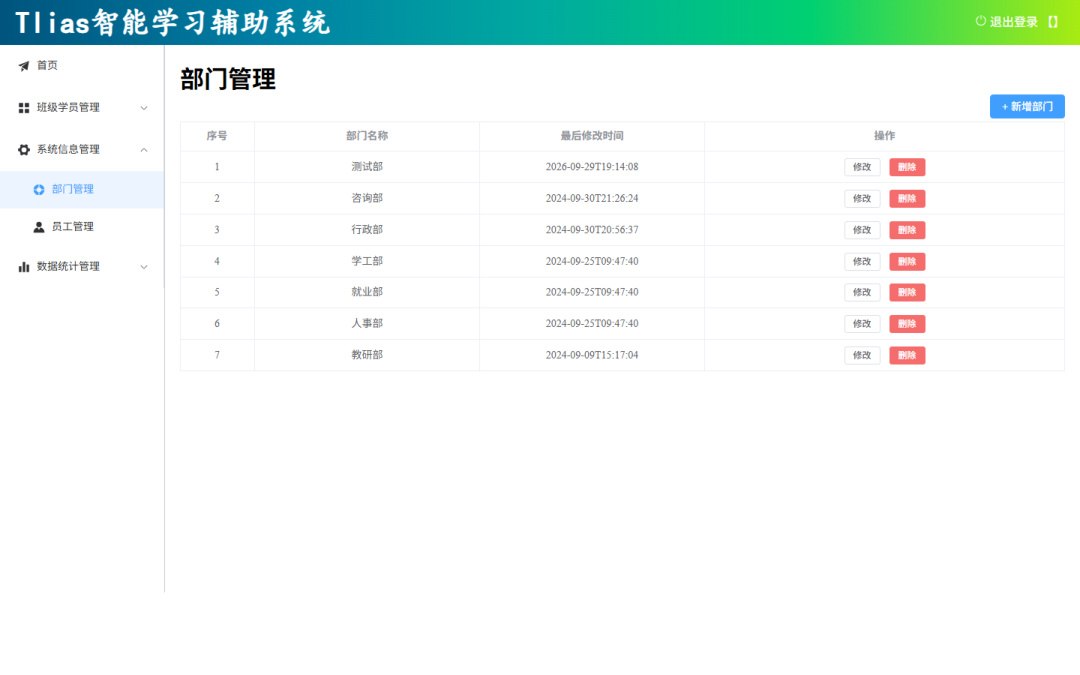
Task: Remove the 就业部 row
Action: coord(907,292)
